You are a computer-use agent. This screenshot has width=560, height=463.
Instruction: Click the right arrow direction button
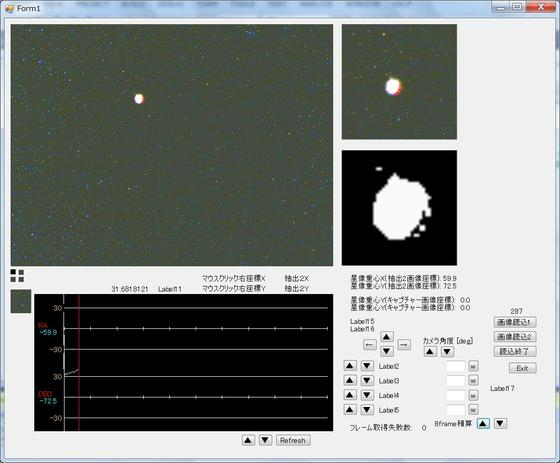(404, 344)
